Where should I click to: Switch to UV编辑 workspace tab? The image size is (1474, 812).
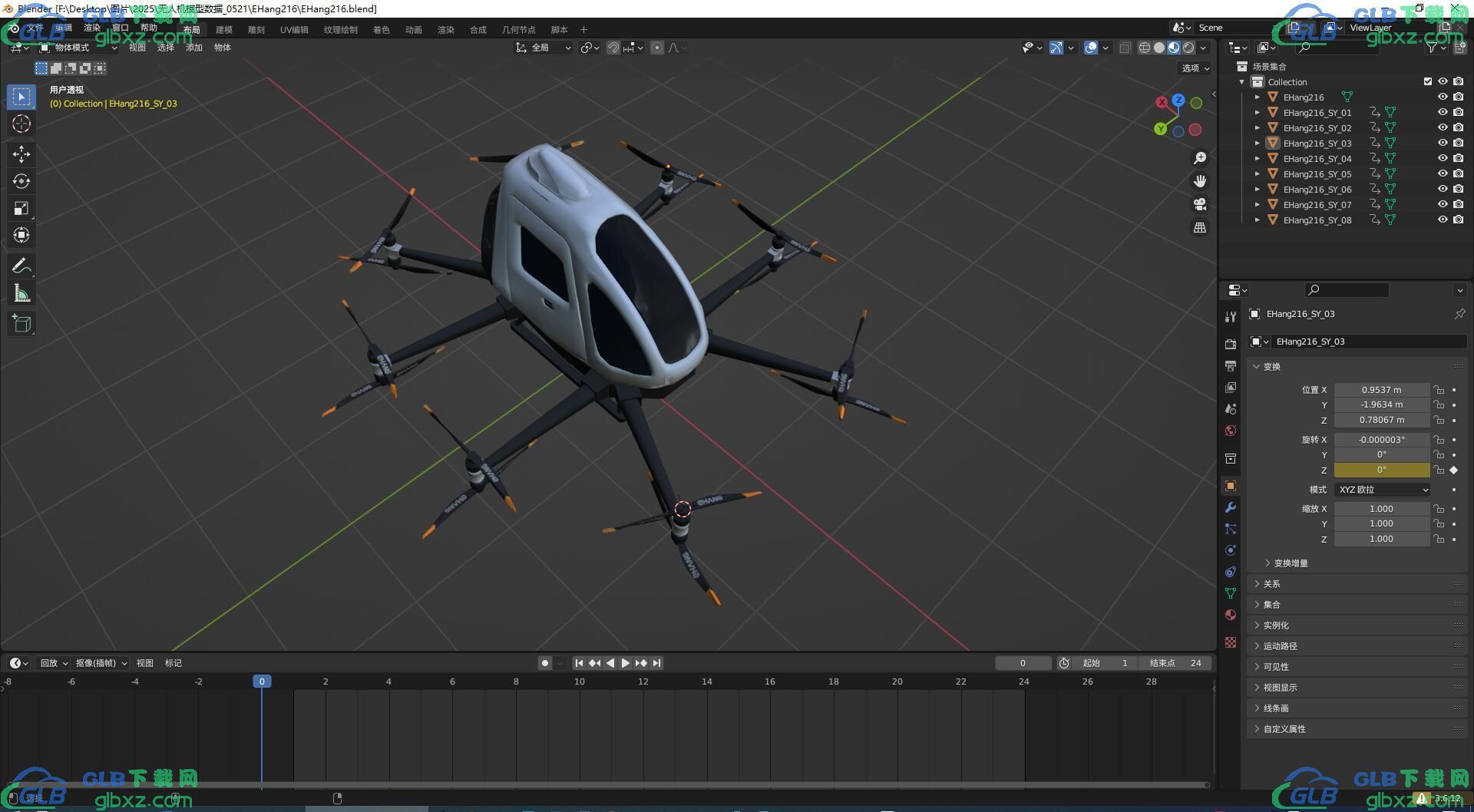[x=294, y=30]
